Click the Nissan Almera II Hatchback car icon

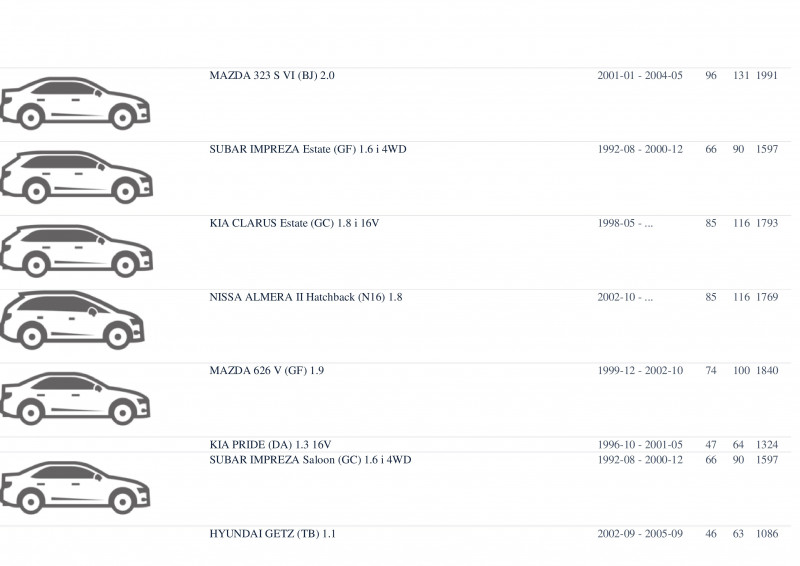tap(72, 321)
